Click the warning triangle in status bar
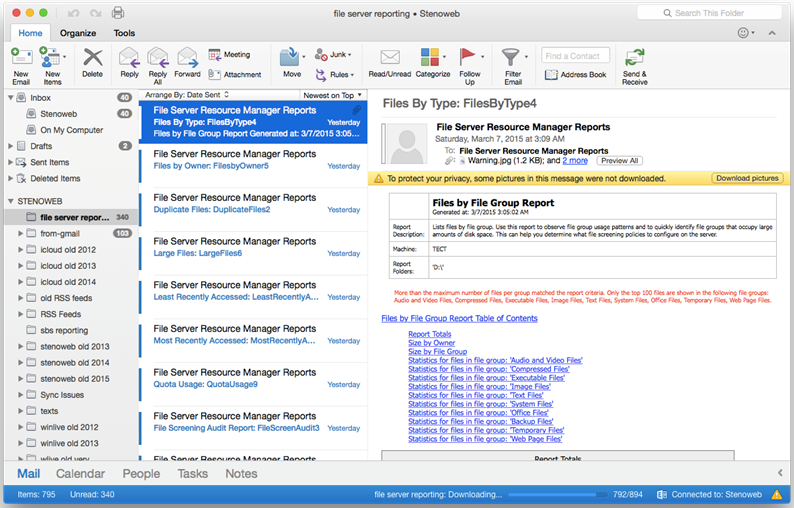This screenshot has height=508, width=794. coord(776,494)
